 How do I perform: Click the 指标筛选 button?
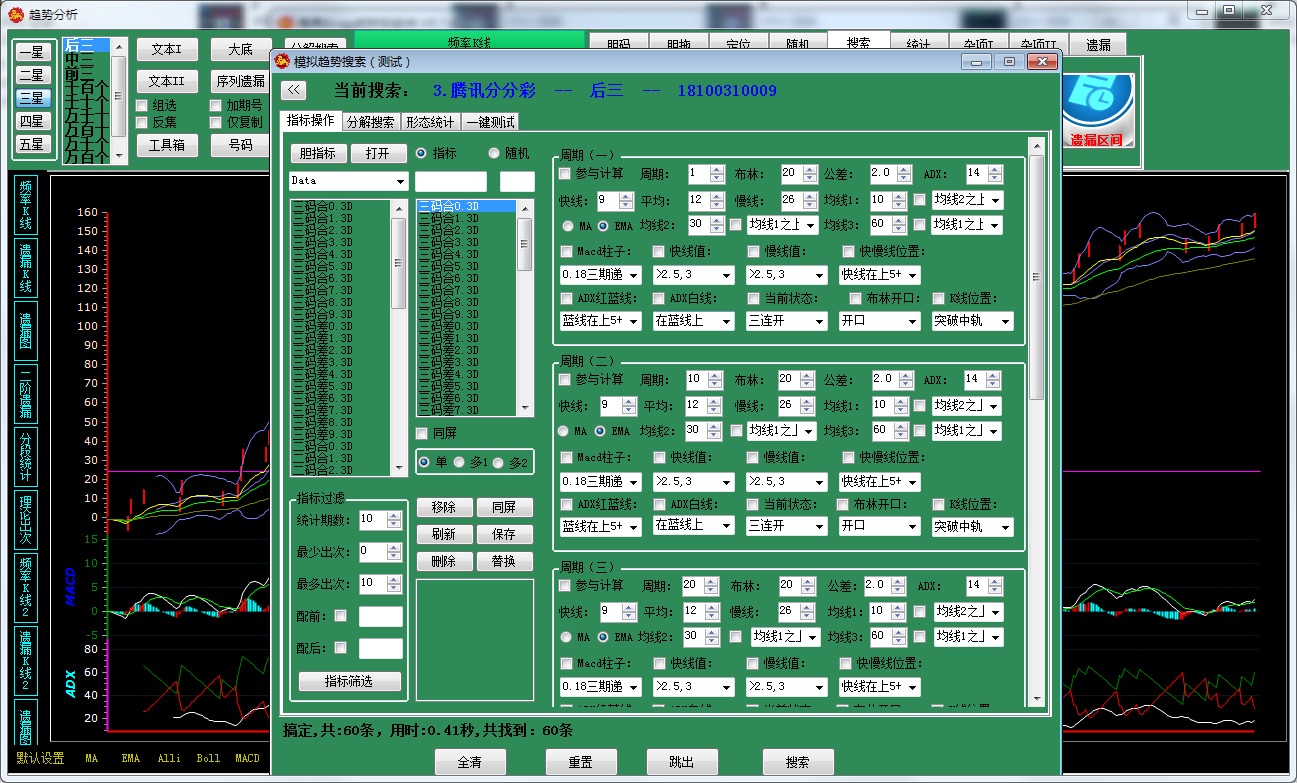pyautogui.click(x=349, y=681)
